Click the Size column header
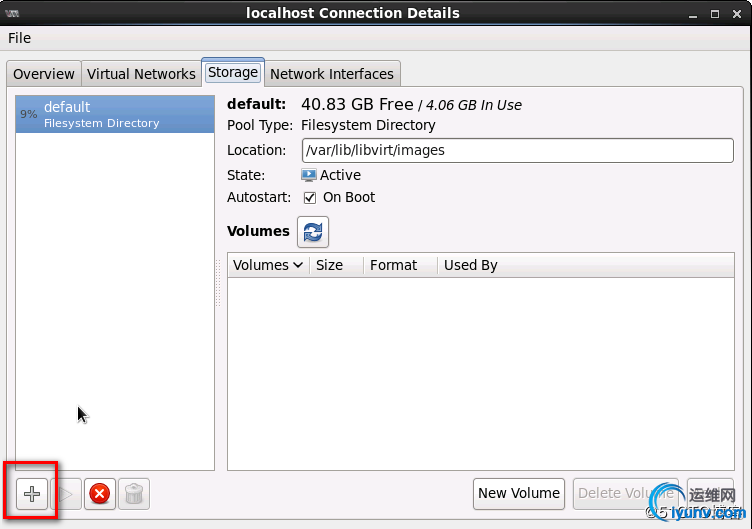Viewport: 752px width, 529px height. [329, 265]
